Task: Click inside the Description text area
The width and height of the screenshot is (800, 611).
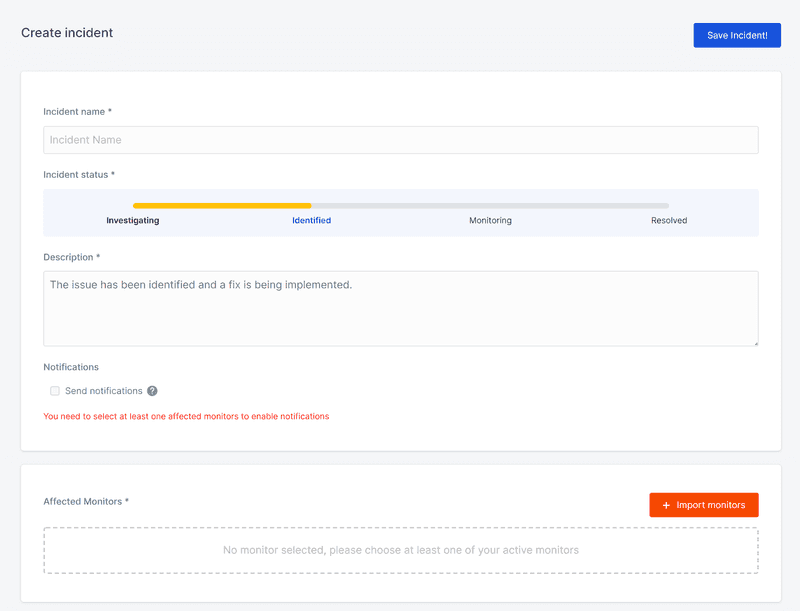Action: pos(400,308)
